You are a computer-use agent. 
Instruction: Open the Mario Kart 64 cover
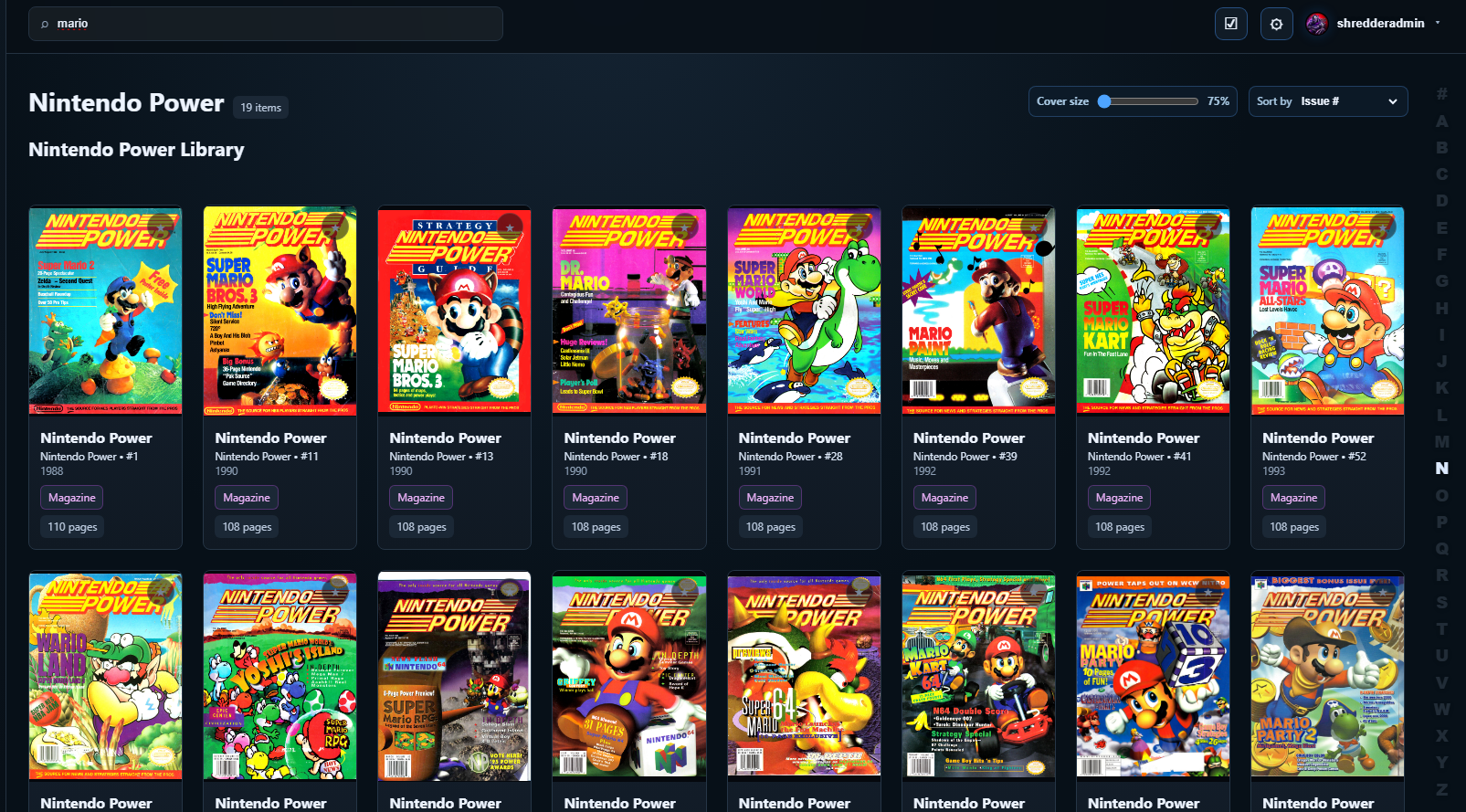tap(978, 676)
